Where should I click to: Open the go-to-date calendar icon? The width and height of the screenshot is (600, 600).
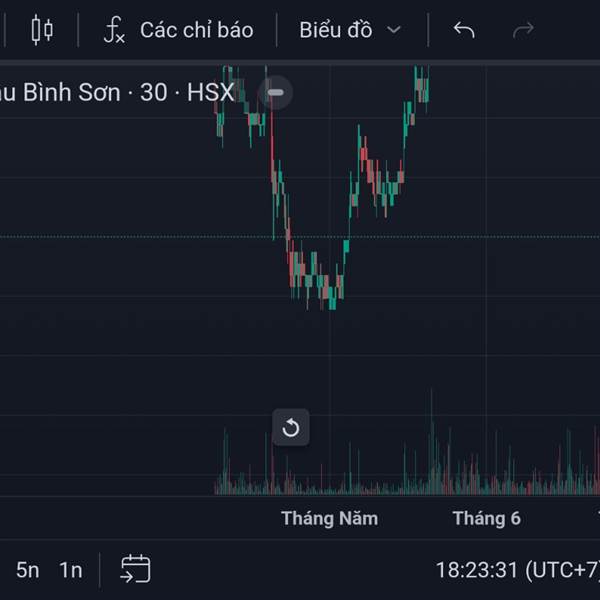click(135, 569)
